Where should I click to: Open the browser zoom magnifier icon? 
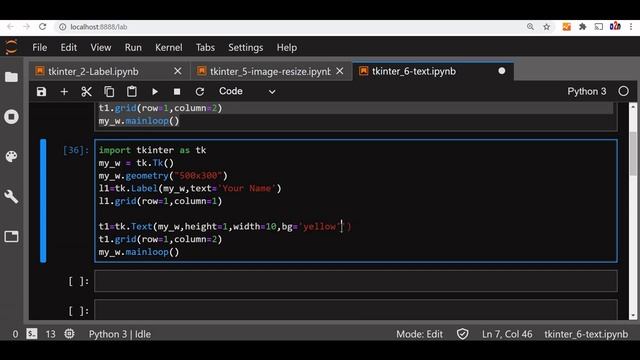(x=530, y=27)
